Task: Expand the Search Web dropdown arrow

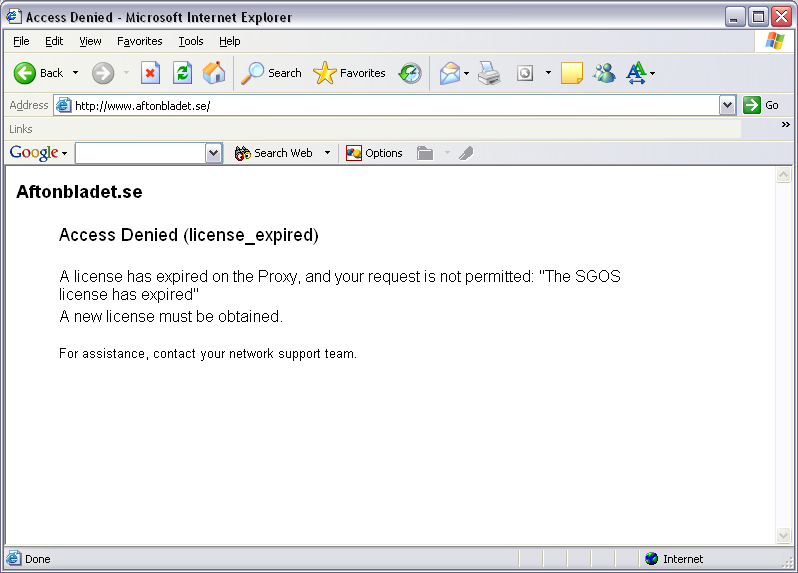Action: (x=327, y=153)
